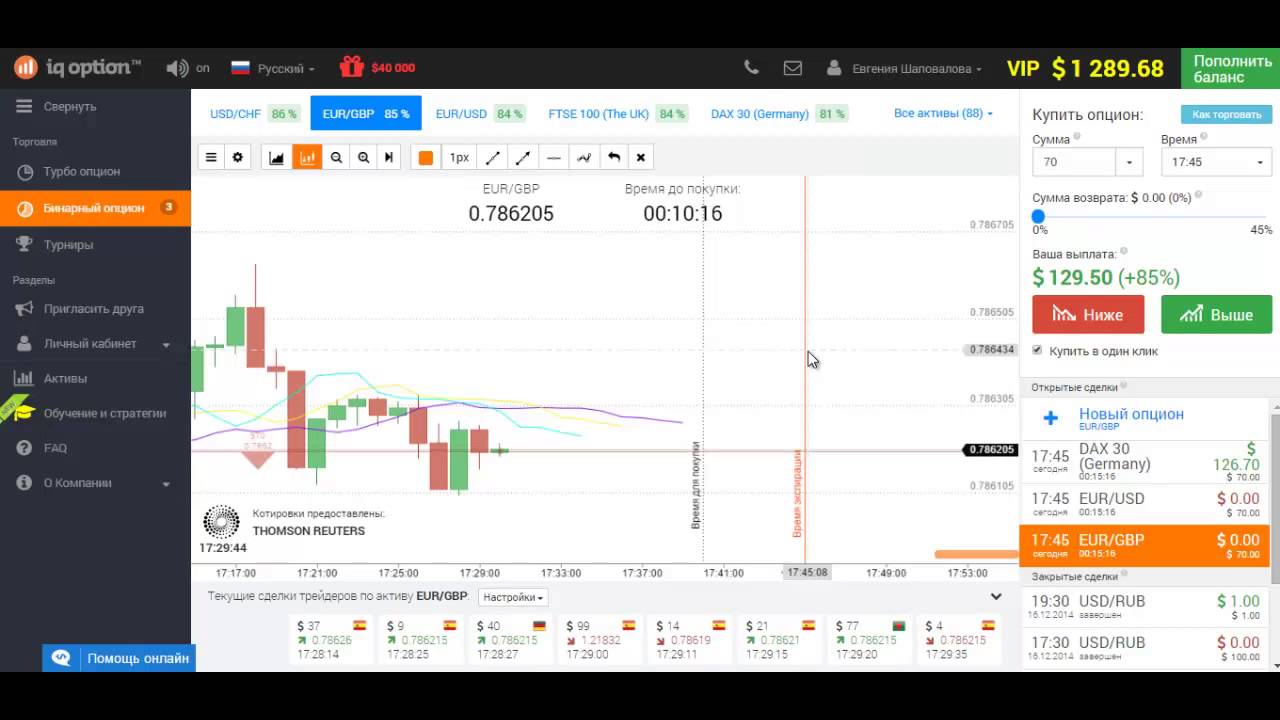Click the $99 trader deal card
Image resolution: width=1280 pixels, height=720 pixels.
click(603, 640)
